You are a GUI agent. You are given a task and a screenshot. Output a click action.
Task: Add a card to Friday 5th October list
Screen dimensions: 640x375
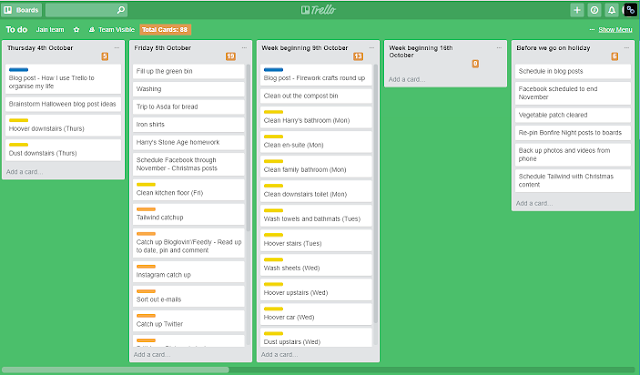click(x=152, y=355)
